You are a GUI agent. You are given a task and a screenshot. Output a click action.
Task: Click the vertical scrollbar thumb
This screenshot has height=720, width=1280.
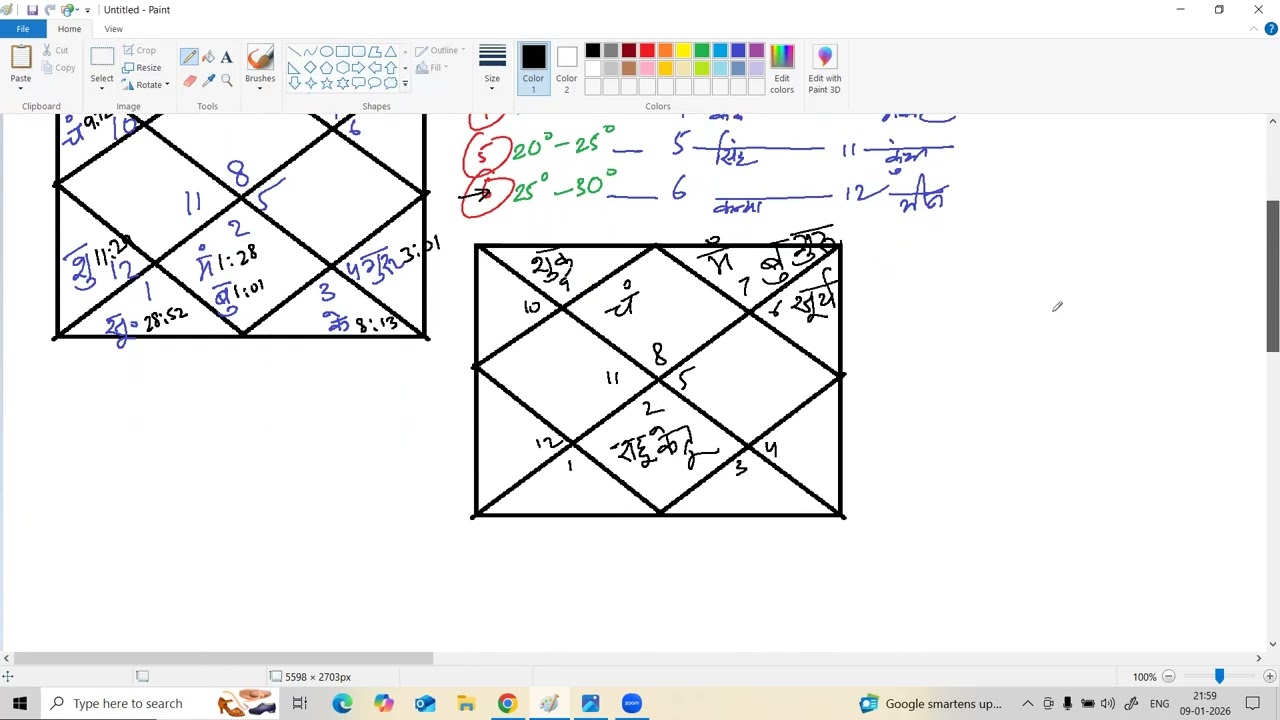[x=1273, y=276]
